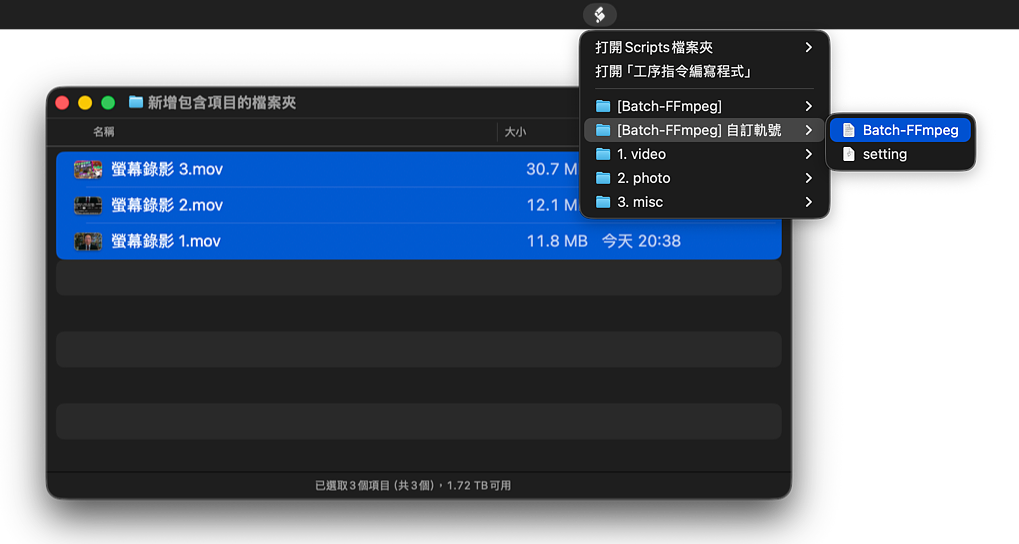
Task: Click the Batch-FFmpeg script file icon
Action: 848,130
